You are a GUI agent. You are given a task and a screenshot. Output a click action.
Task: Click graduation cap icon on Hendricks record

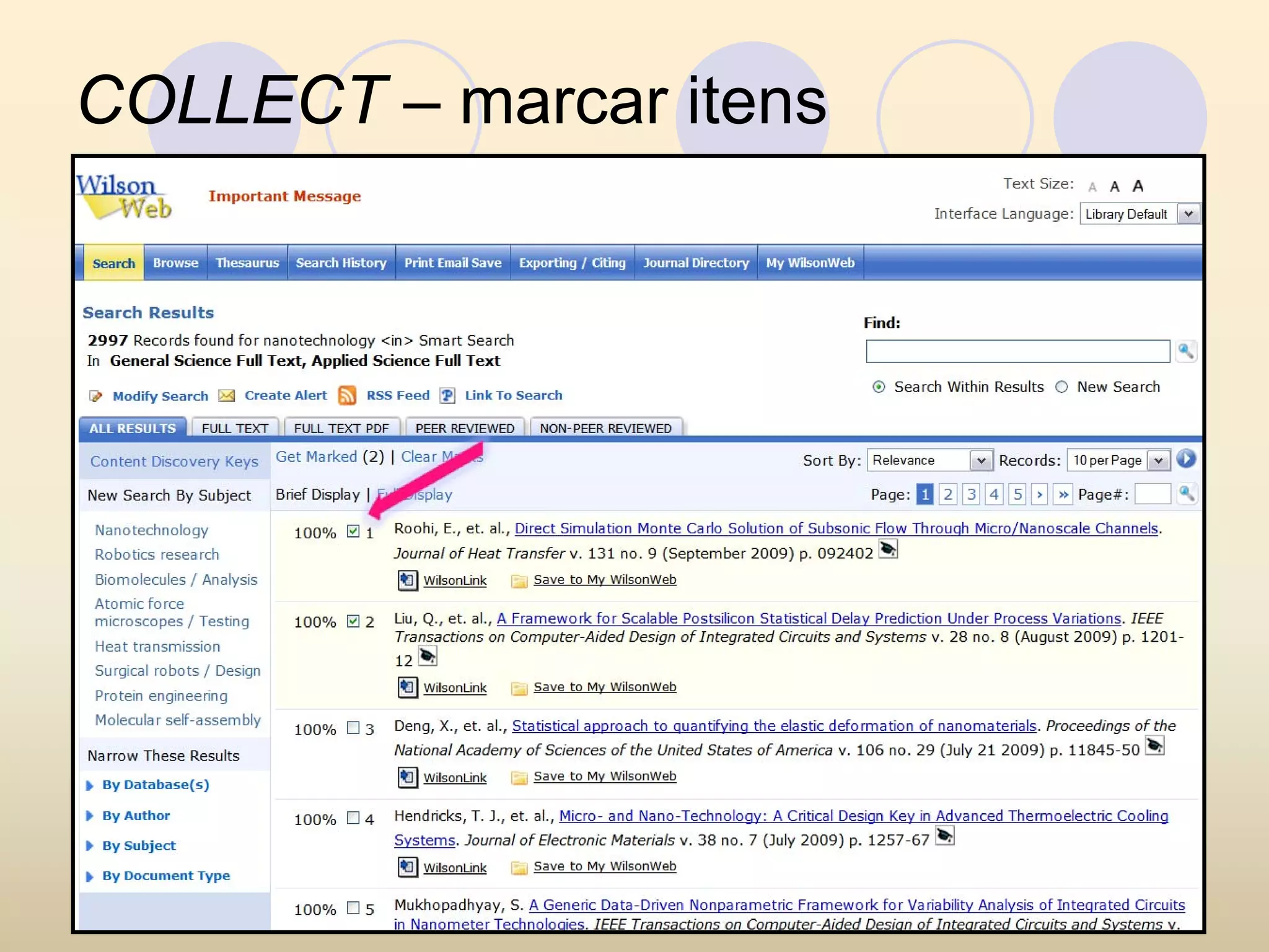944,836
